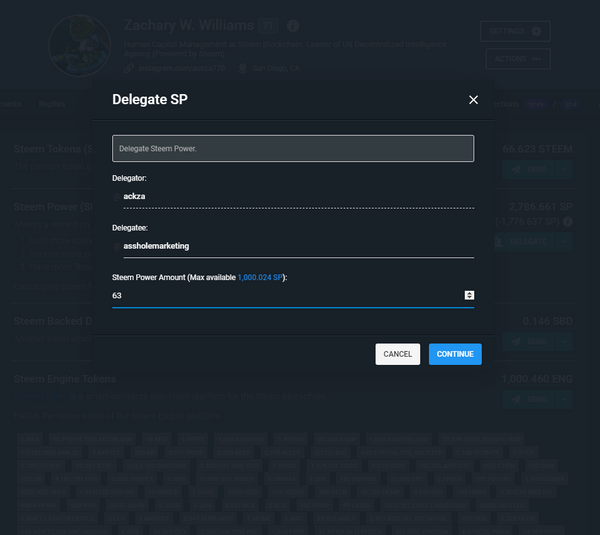Click the Delegate SP dialog title
This screenshot has width=600, height=535.
[150, 99]
